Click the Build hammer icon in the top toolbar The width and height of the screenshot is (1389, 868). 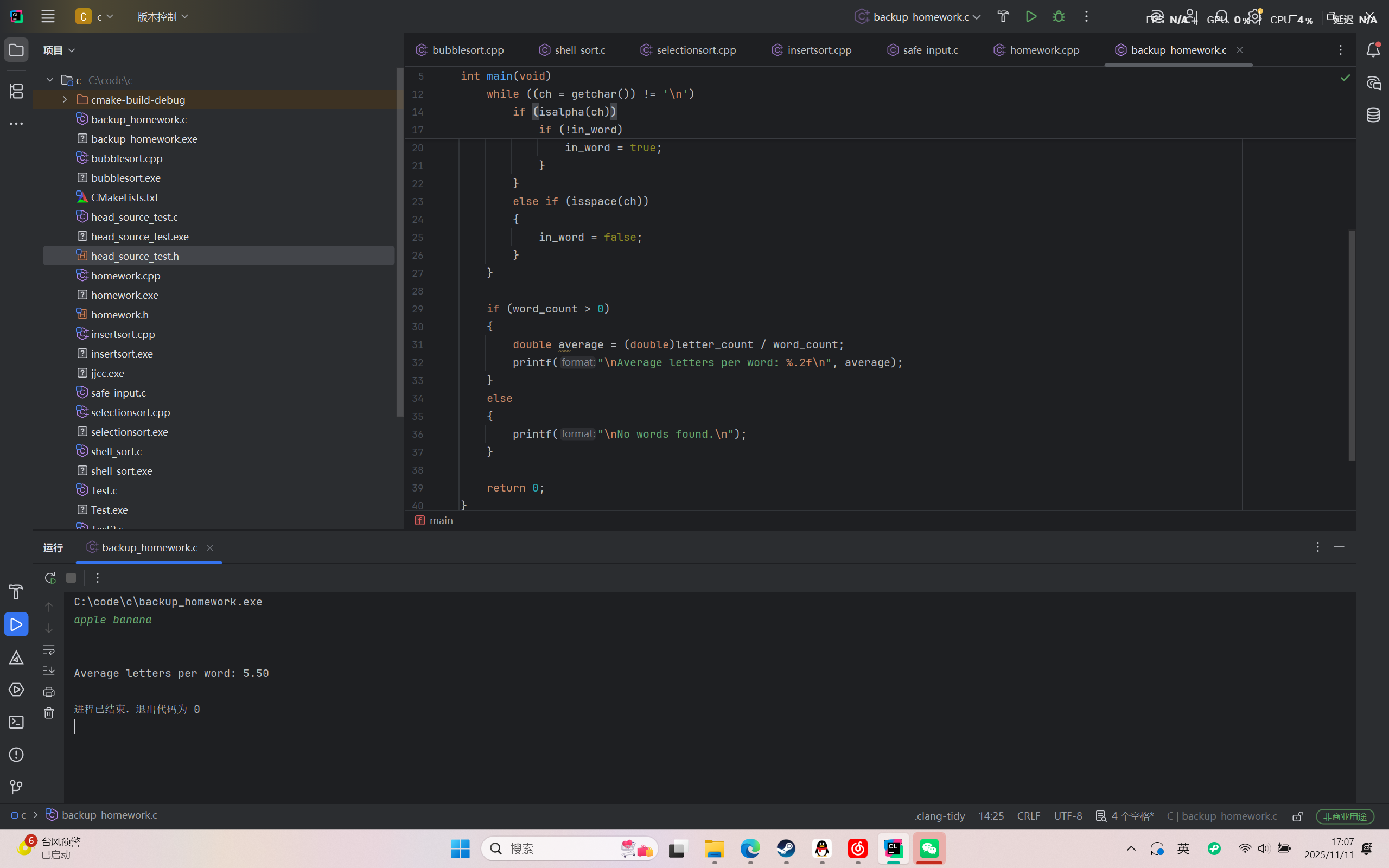[1003, 17]
